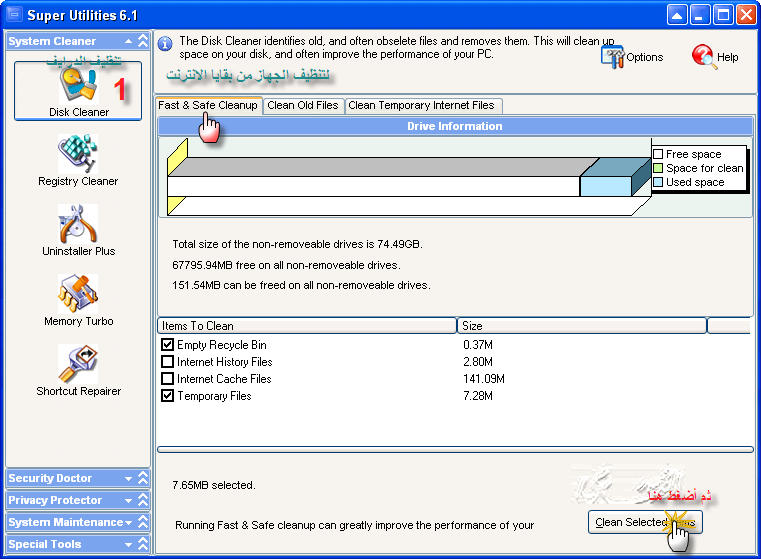Screen dimensions: 761x559
Task: Click the Super Utilities title bar icon
Action: (x=14, y=15)
